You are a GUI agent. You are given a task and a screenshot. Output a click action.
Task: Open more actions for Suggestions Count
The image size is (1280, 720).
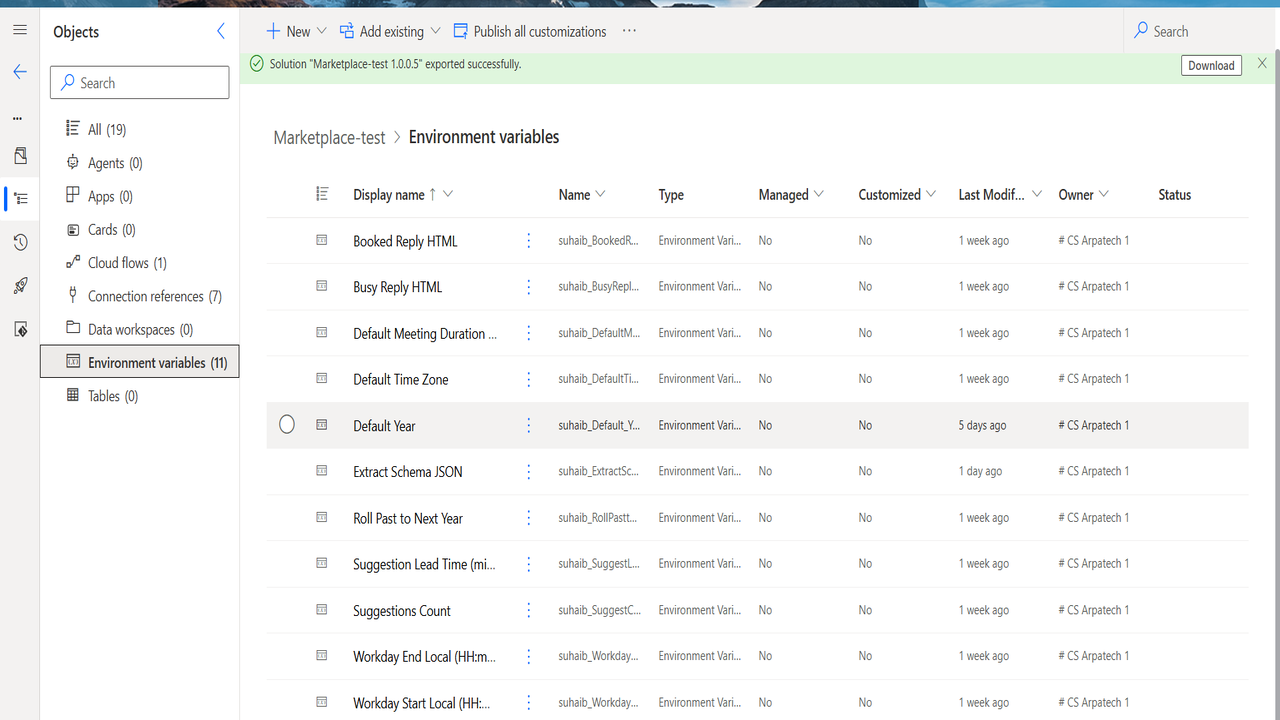529,610
